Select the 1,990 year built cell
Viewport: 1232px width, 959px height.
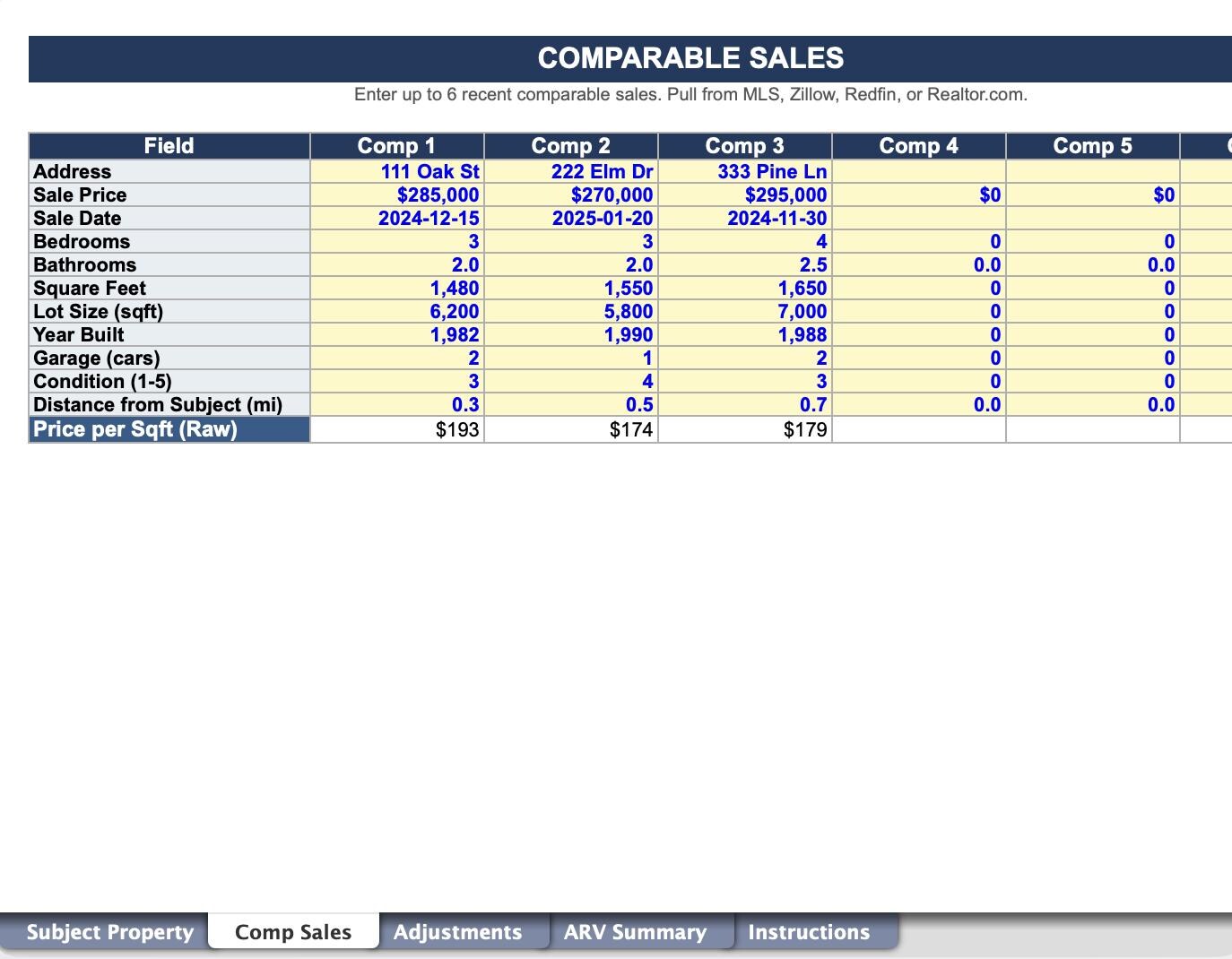click(571, 334)
